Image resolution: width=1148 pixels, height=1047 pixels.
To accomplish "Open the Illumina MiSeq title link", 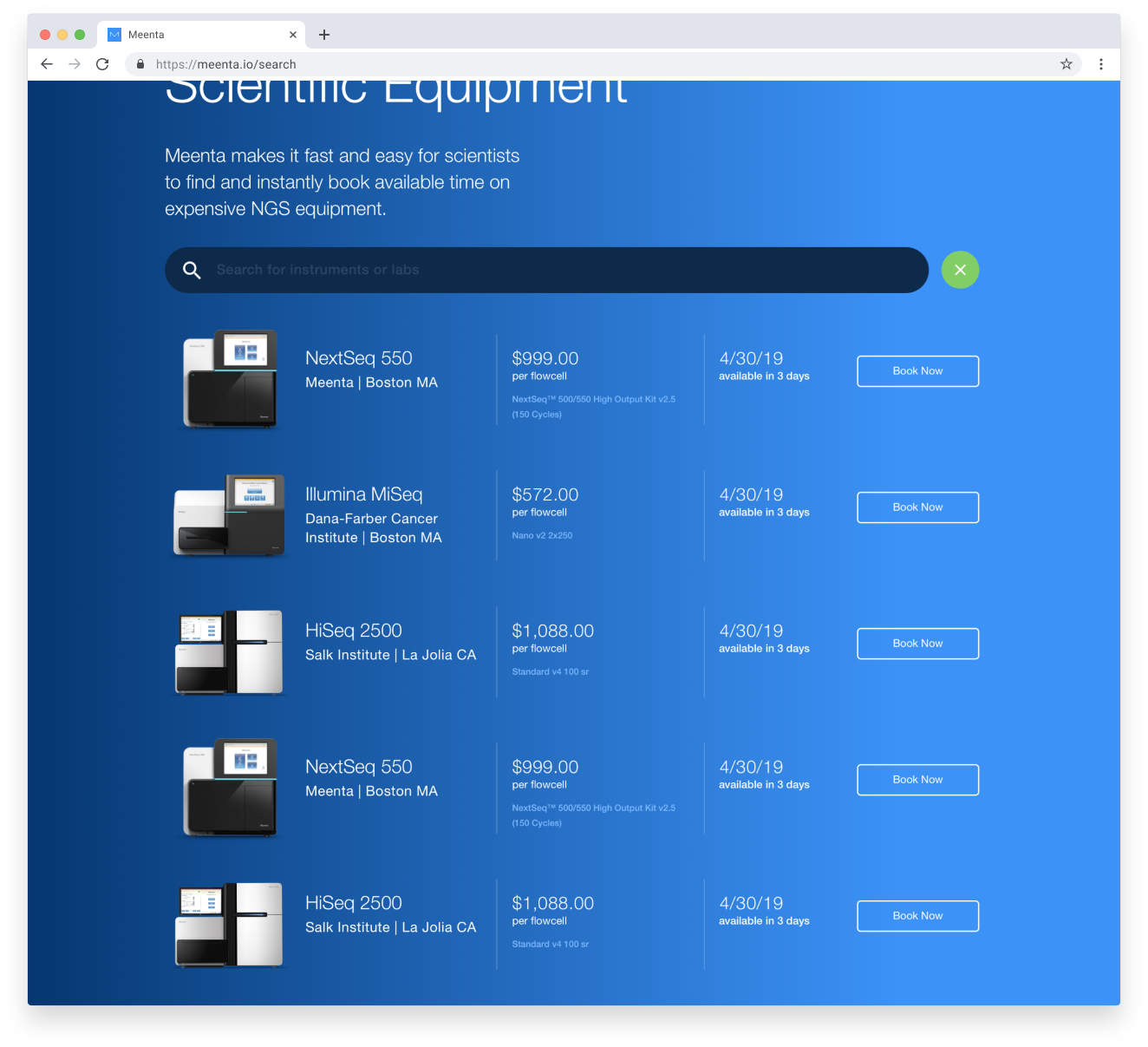I will 363,494.
